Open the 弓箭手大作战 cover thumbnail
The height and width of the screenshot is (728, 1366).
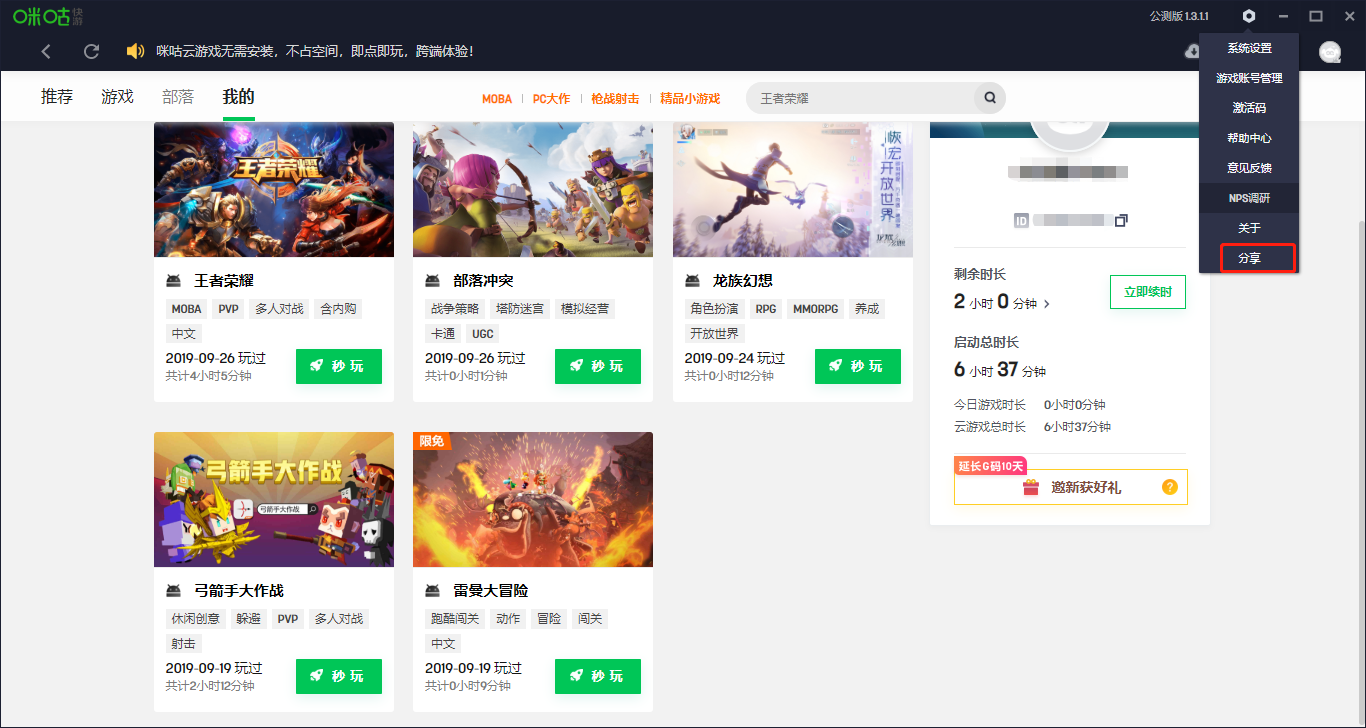(x=274, y=500)
